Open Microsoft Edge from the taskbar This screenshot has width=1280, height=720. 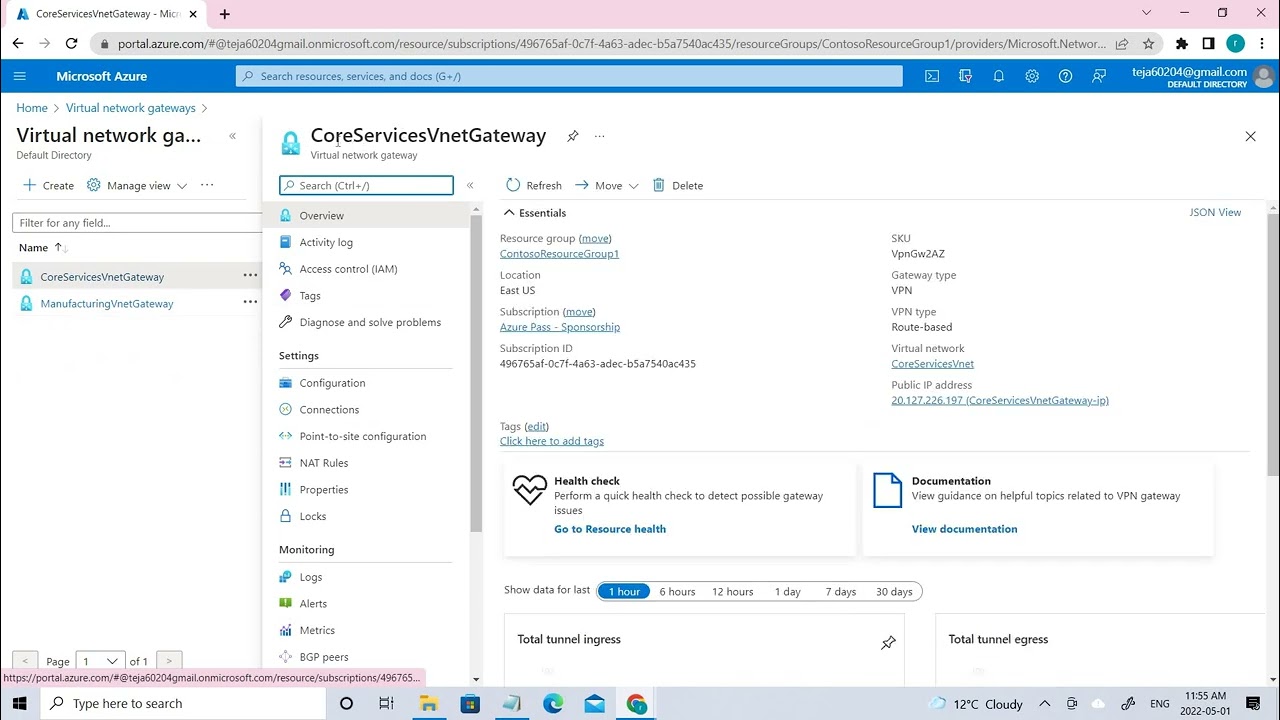[553, 704]
